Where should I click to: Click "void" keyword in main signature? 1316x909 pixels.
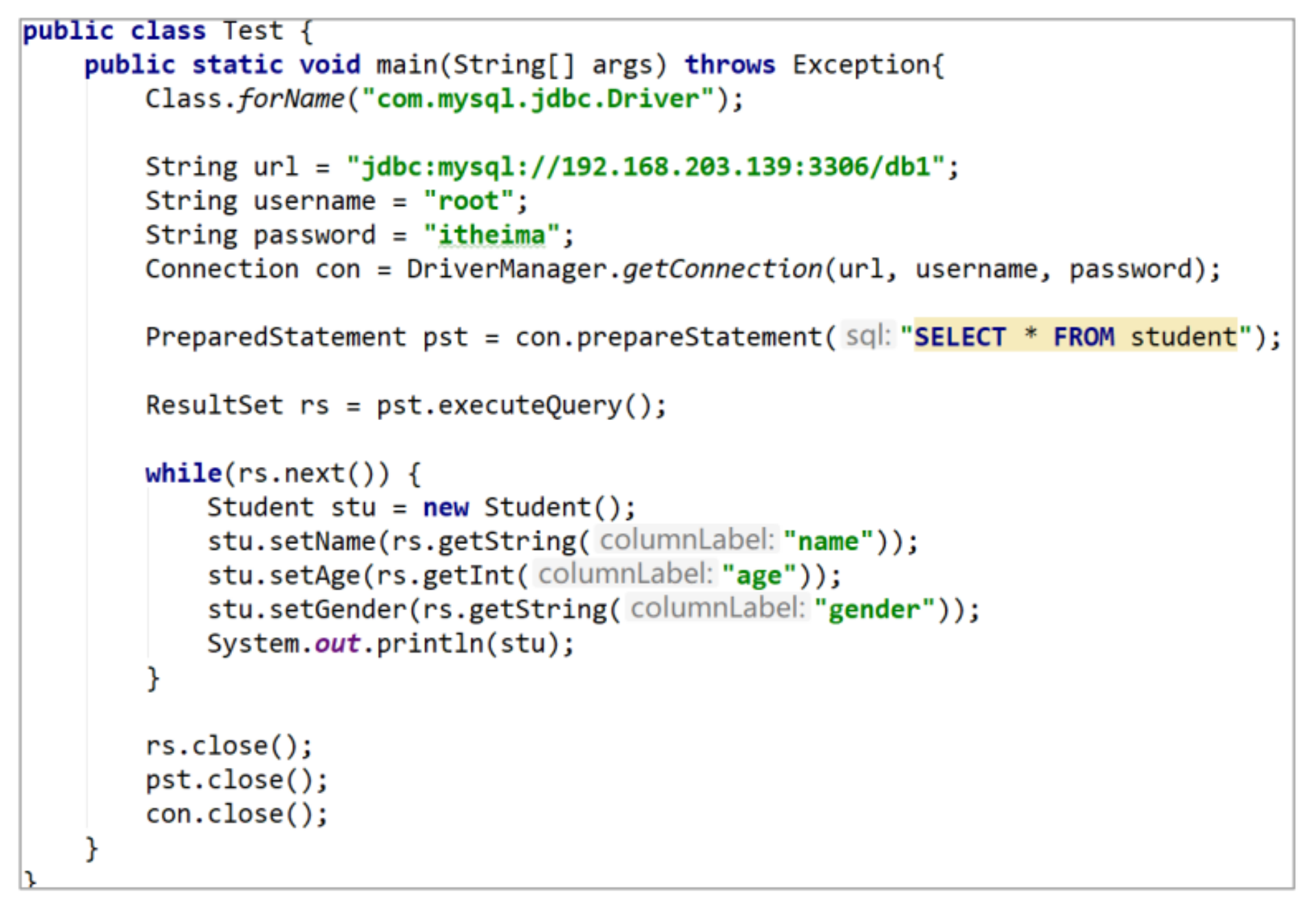[330, 65]
